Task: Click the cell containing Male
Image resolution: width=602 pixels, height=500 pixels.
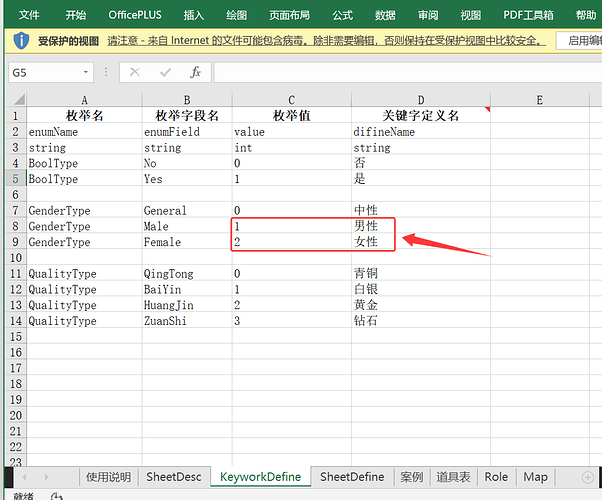Action: (187, 226)
